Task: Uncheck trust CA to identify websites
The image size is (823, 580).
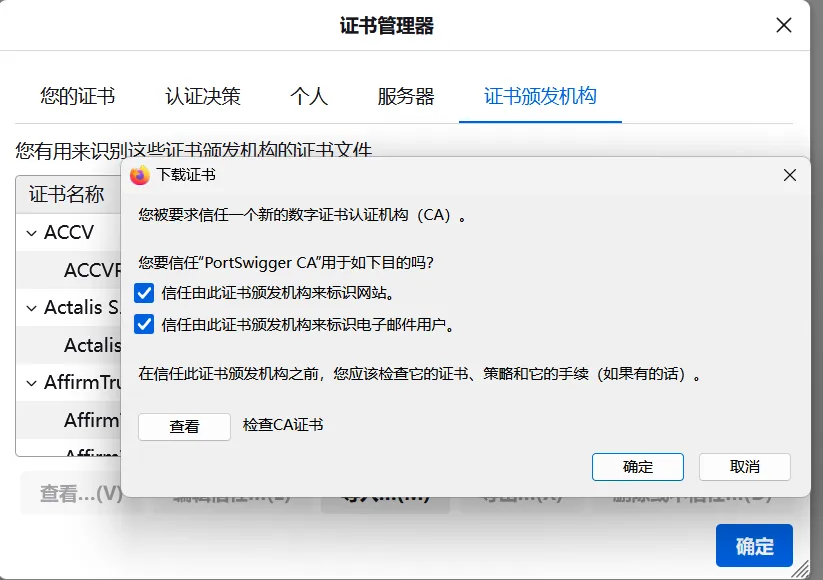Action: pos(144,293)
